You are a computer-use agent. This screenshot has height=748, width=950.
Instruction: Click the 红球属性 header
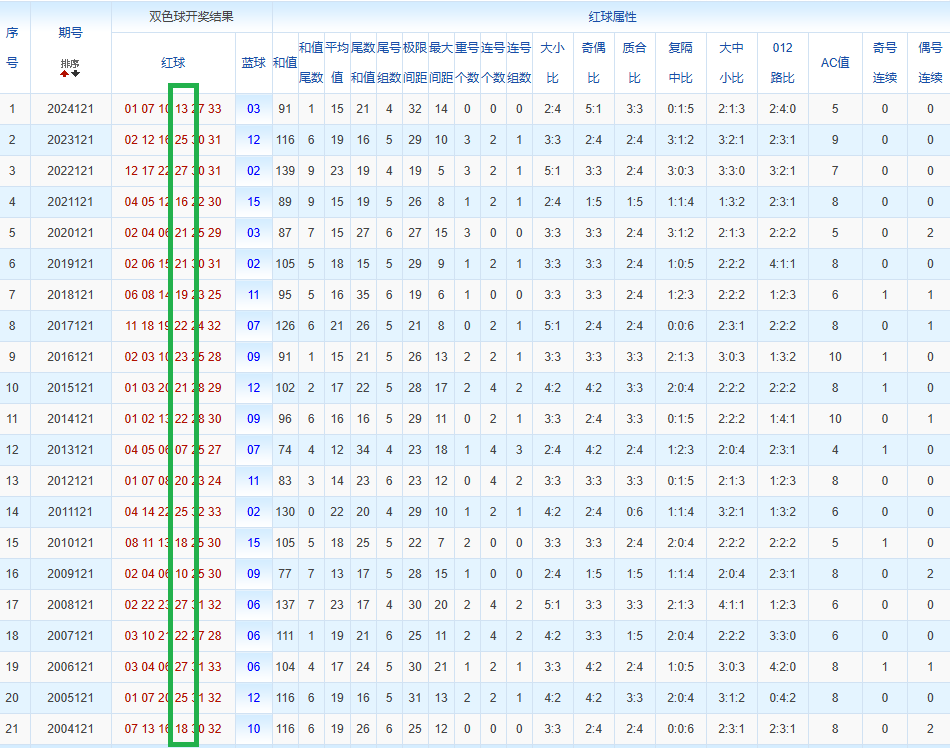tap(612, 16)
